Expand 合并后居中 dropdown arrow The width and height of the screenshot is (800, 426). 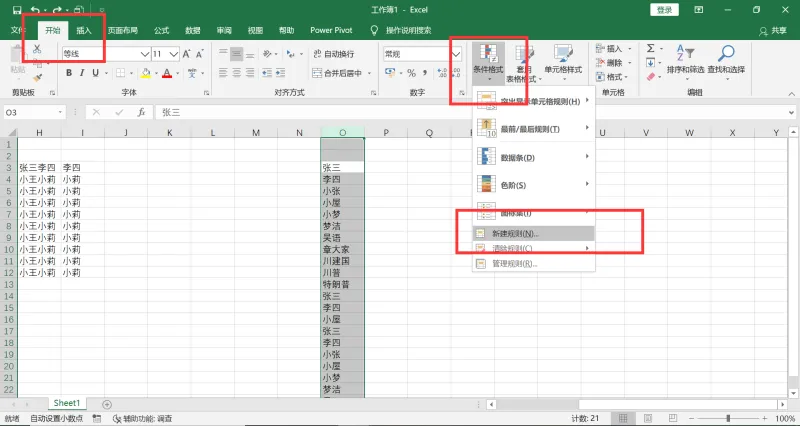[x=369, y=73]
